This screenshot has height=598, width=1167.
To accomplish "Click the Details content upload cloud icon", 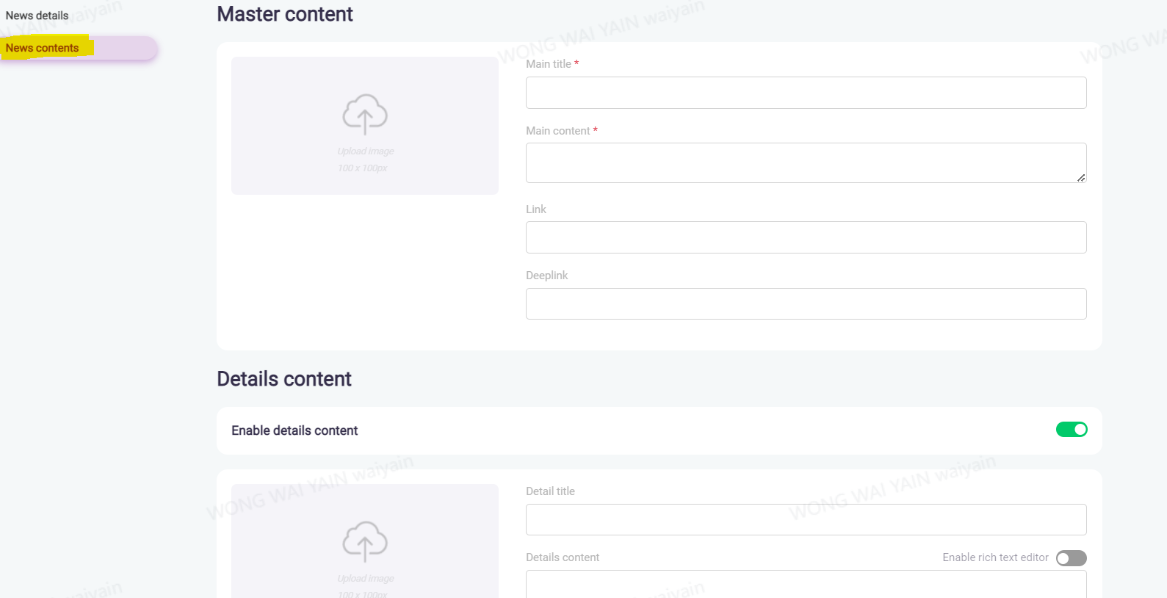I will 365,542.
